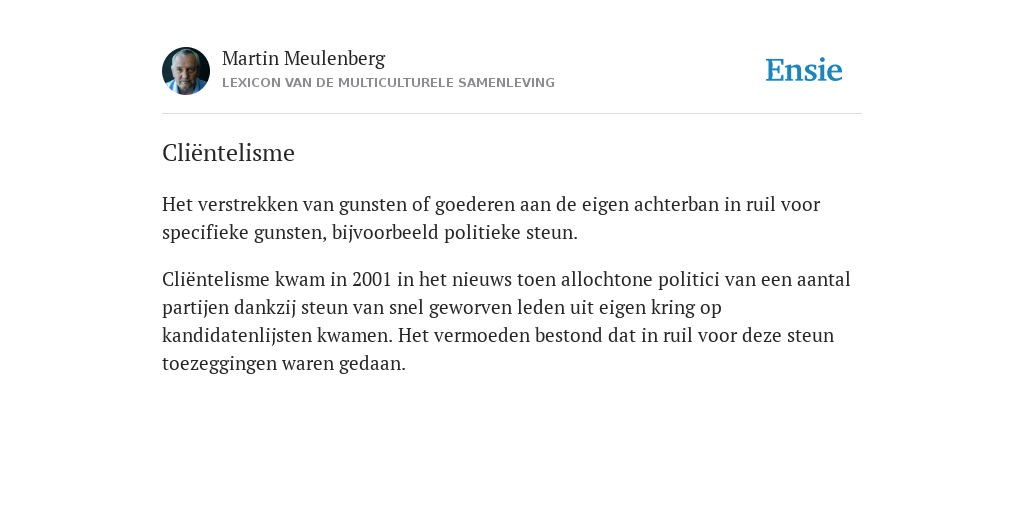The image size is (1024, 512).
Task: Click the definition paragraph starting 'Het verstrekken'
Action: pyautogui.click(x=491, y=218)
